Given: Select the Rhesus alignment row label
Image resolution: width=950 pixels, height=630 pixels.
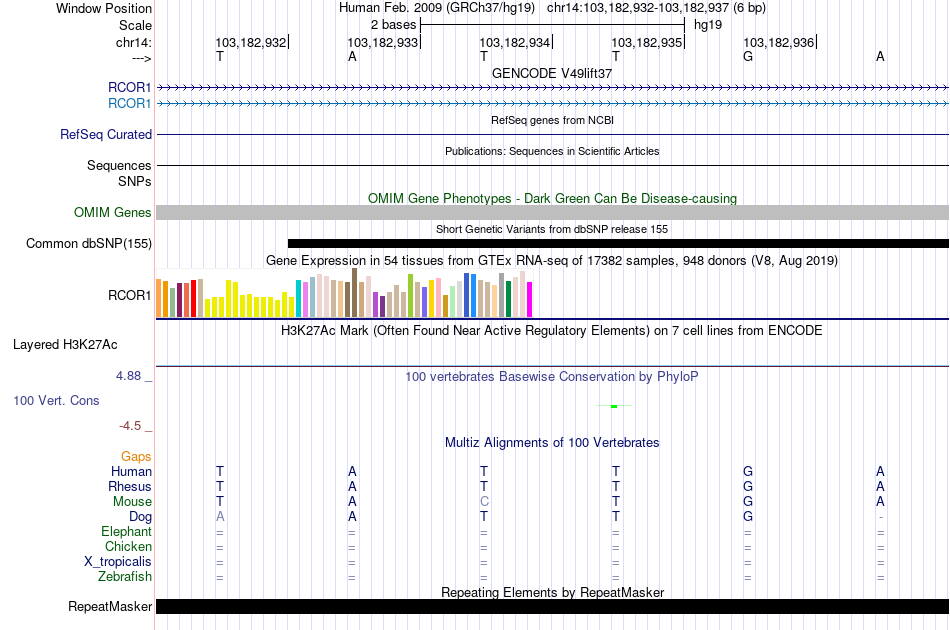Looking at the screenshot, I should (x=130, y=486).
